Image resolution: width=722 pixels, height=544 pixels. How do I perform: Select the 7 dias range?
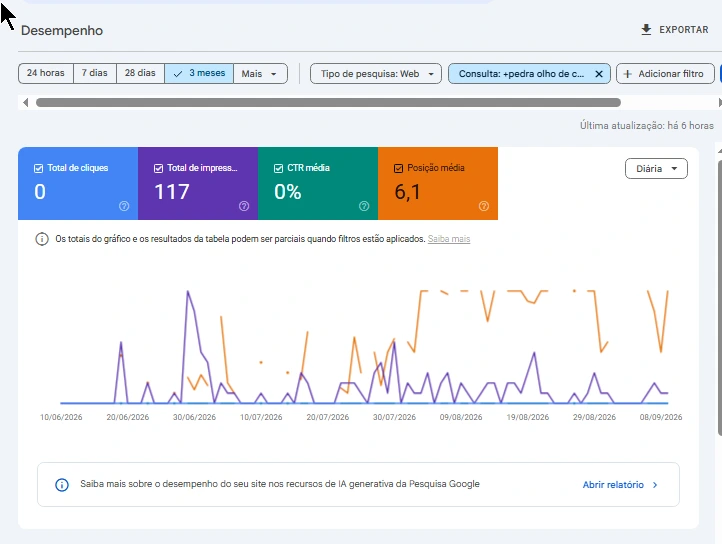point(95,73)
